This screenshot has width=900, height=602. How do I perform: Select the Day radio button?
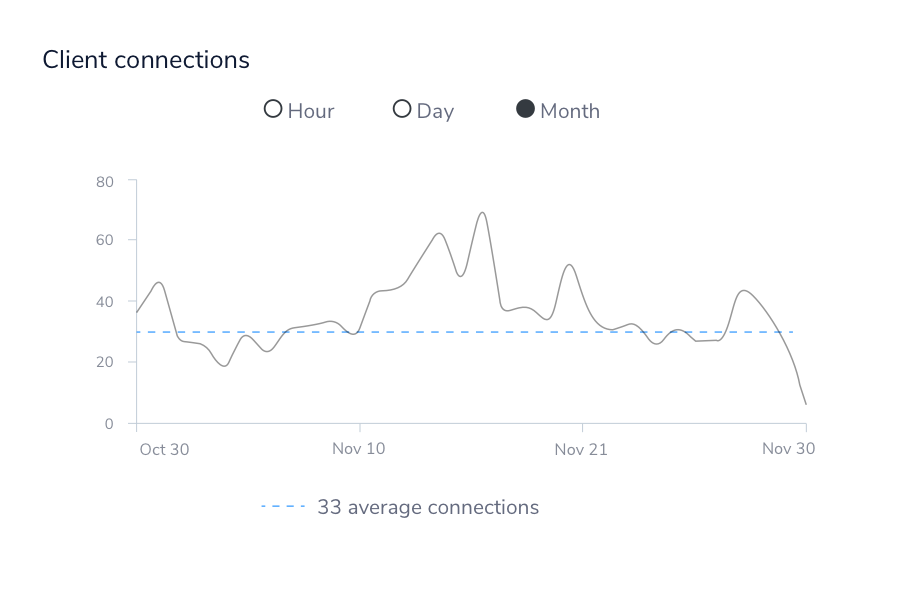402,109
